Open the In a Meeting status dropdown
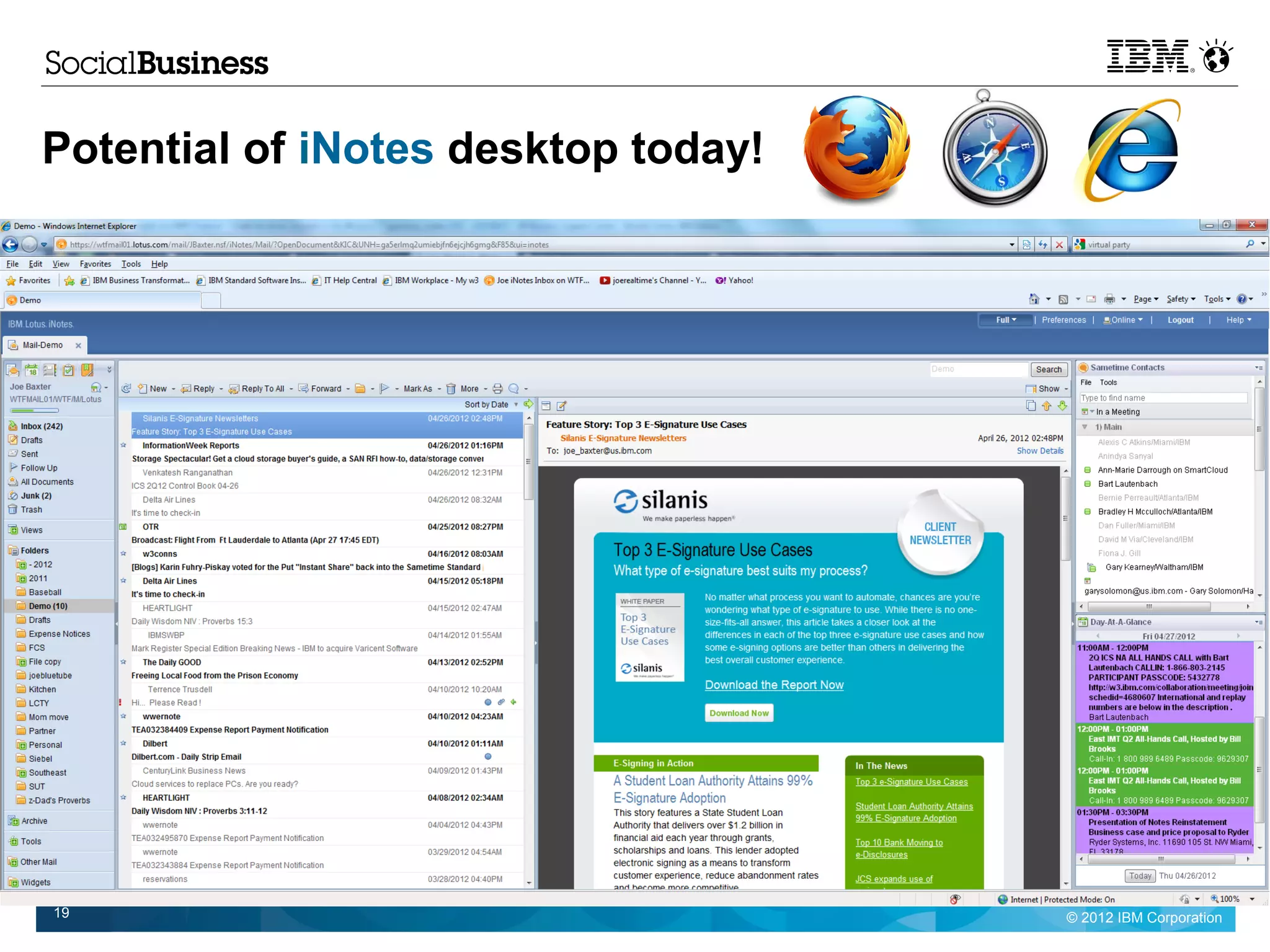The width and height of the screenshot is (1270, 952). 1092,412
